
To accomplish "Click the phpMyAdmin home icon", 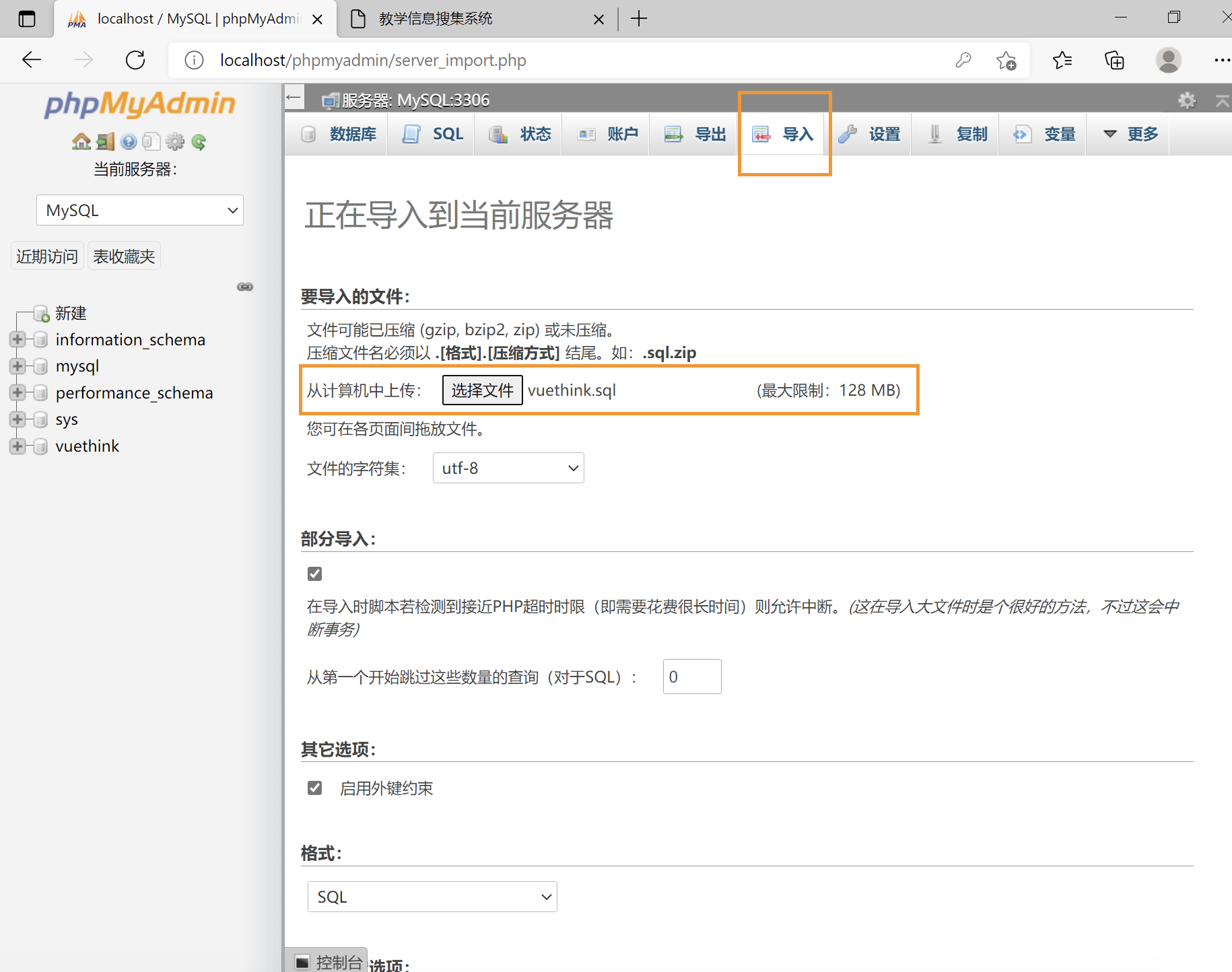I will tap(81, 141).
